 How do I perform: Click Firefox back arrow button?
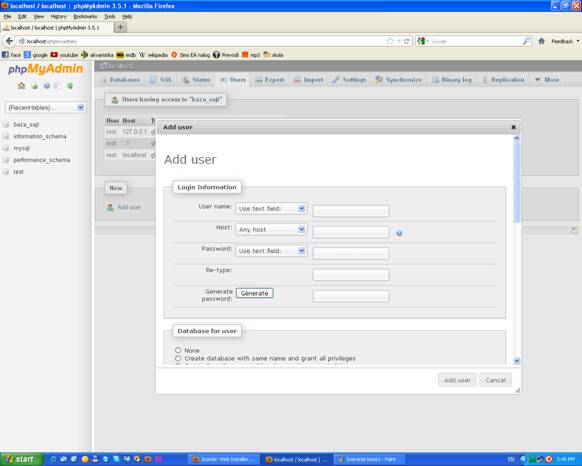click(9, 41)
